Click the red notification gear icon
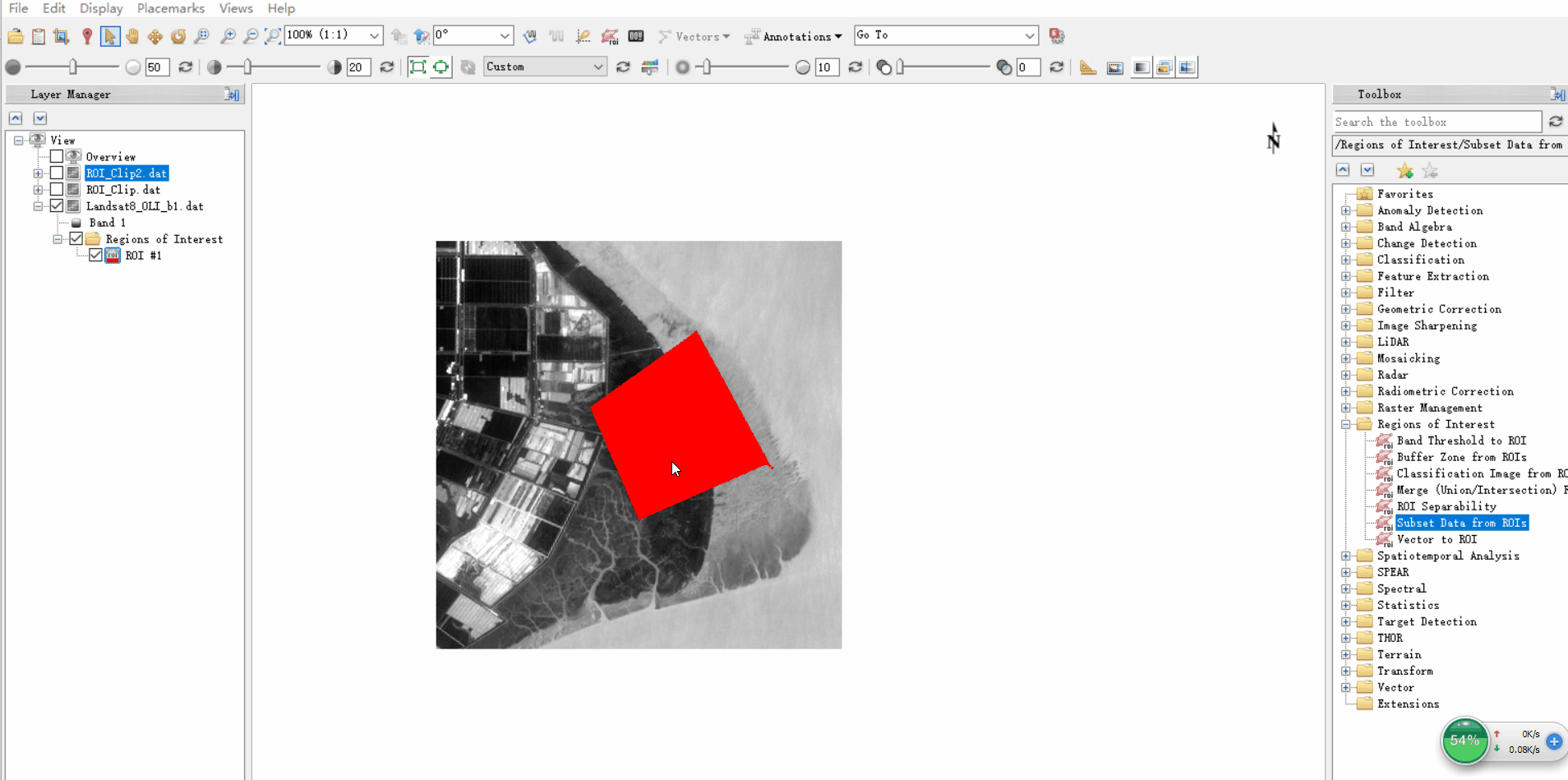The width and height of the screenshot is (1568, 780). pos(1057,36)
